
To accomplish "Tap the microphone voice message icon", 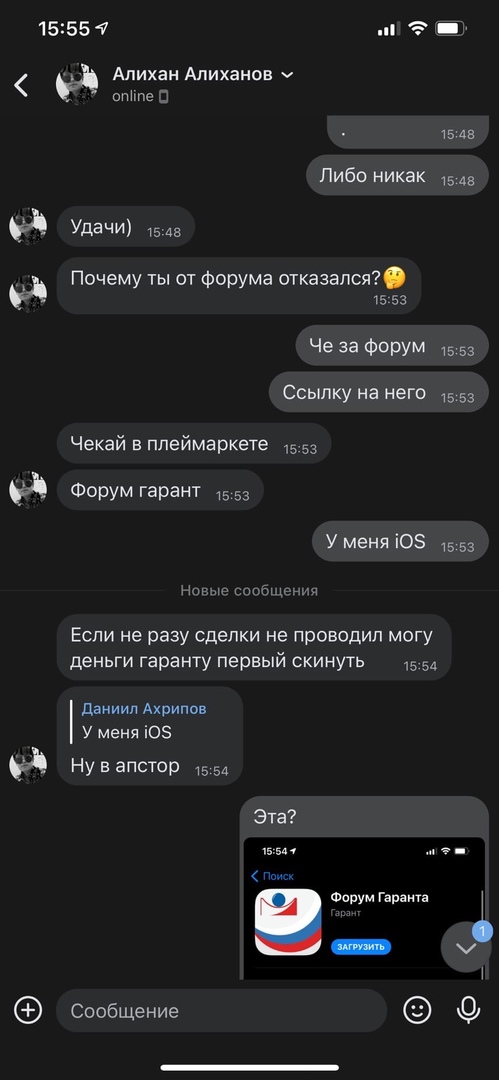I will (469, 1010).
